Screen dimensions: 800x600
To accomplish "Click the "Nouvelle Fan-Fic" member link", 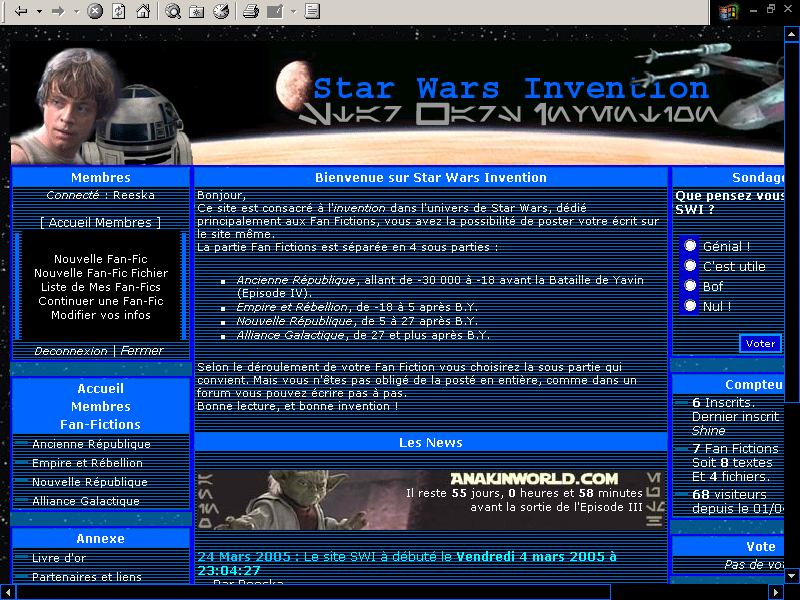I will pyautogui.click(x=101, y=259).
